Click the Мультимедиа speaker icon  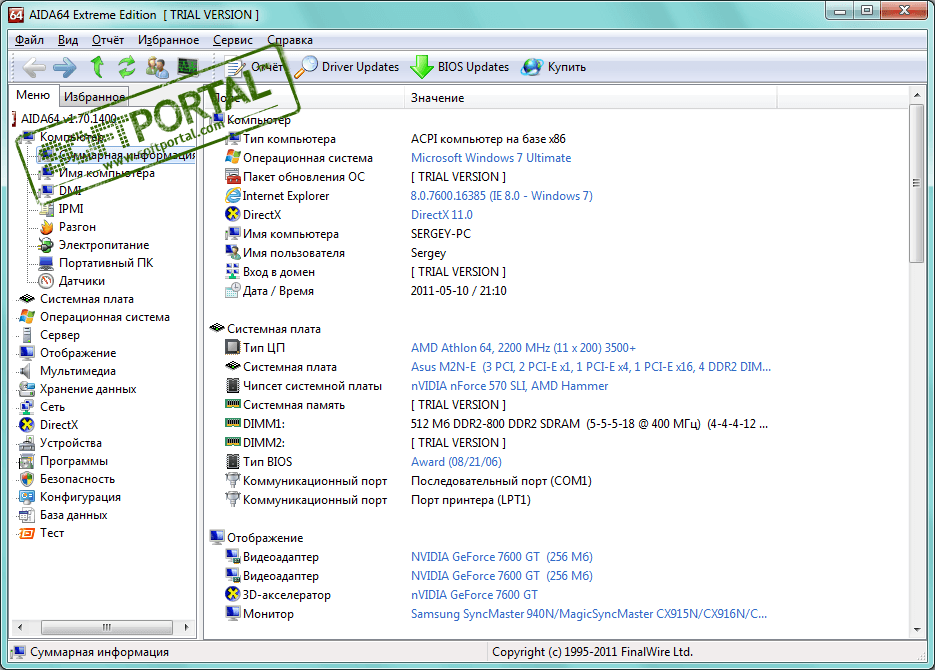point(26,371)
